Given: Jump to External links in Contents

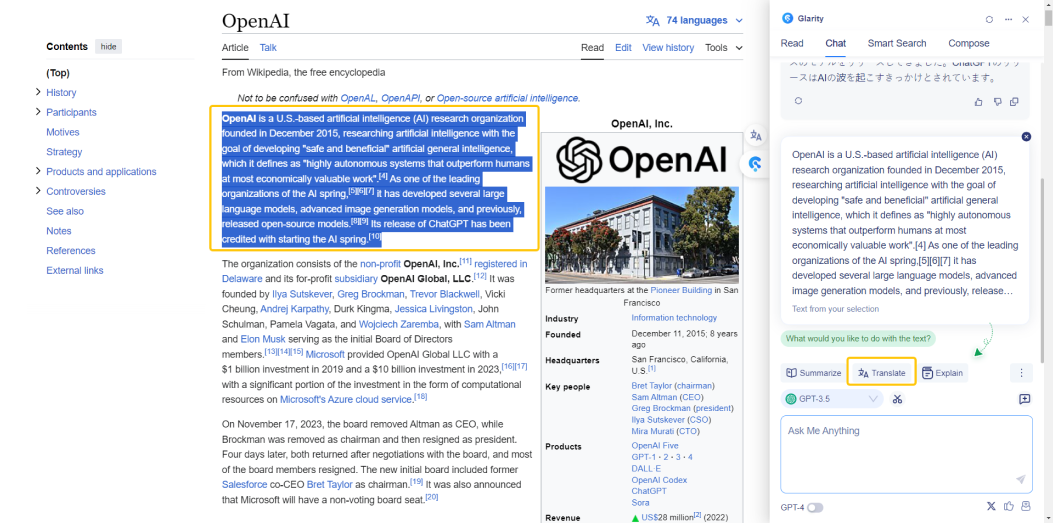Looking at the screenshot, I should point(75,270).
